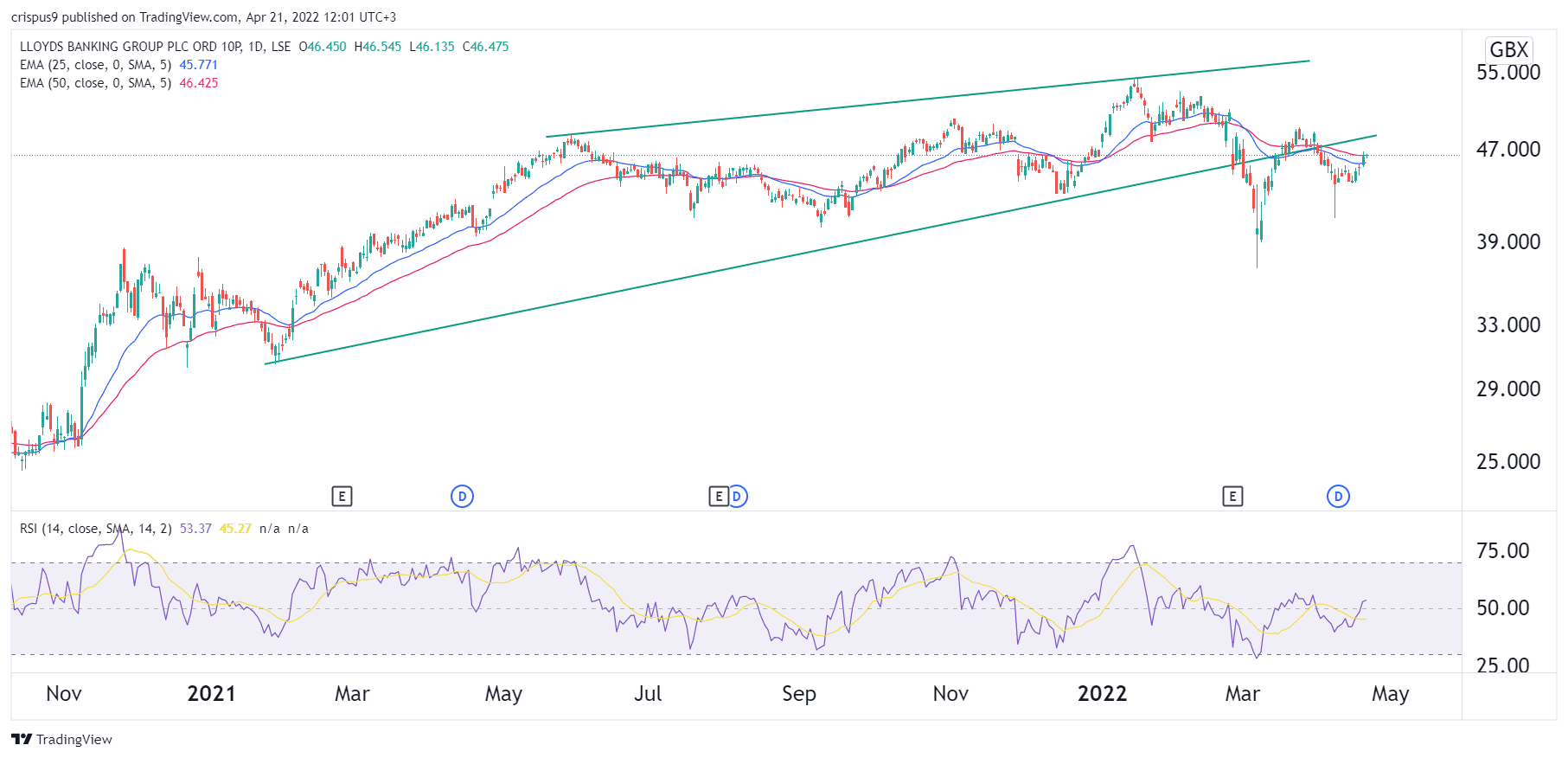Click the low price L46.135
This screenshot has width=1568, height=758.
pos(432,47)
